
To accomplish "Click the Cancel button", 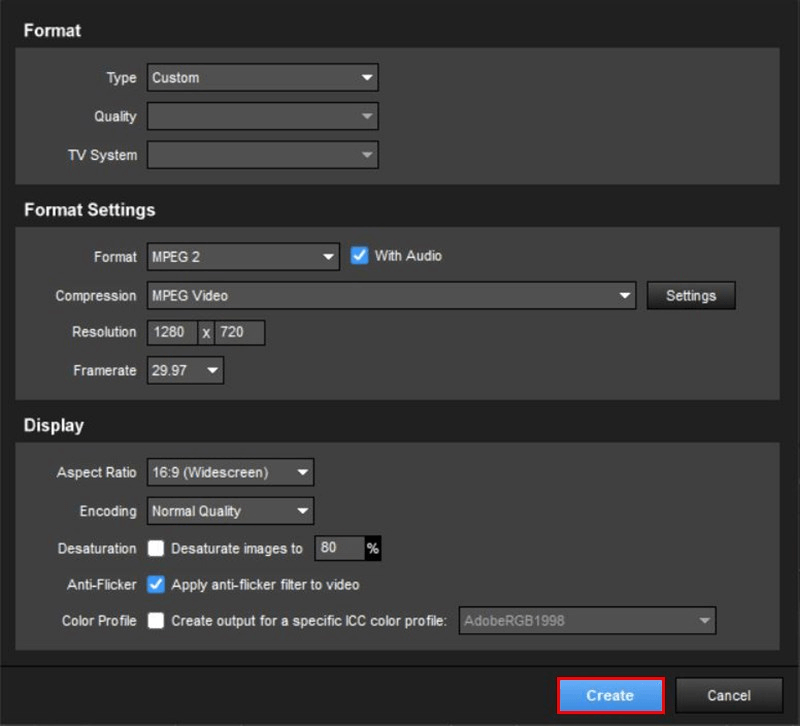I will point(729,696).
